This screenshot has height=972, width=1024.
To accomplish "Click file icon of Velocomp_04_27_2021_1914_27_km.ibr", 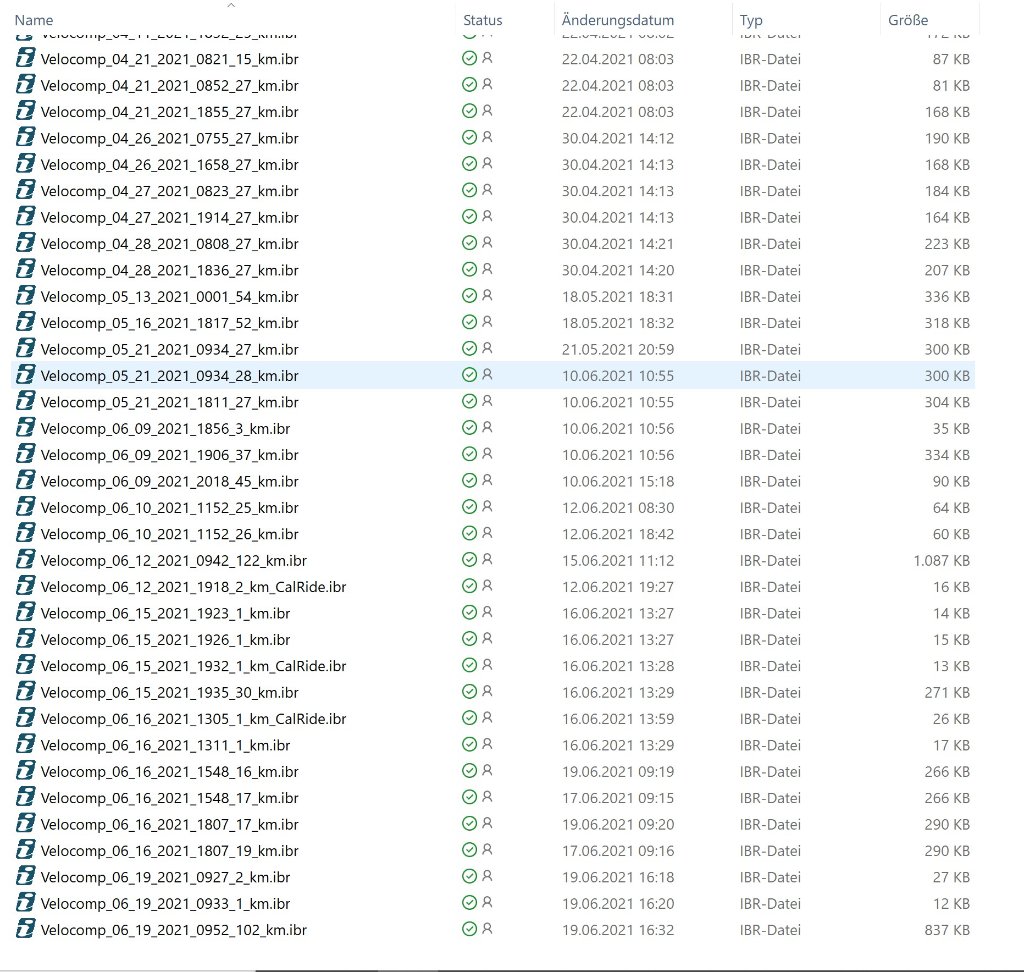I will pos(25,217).
